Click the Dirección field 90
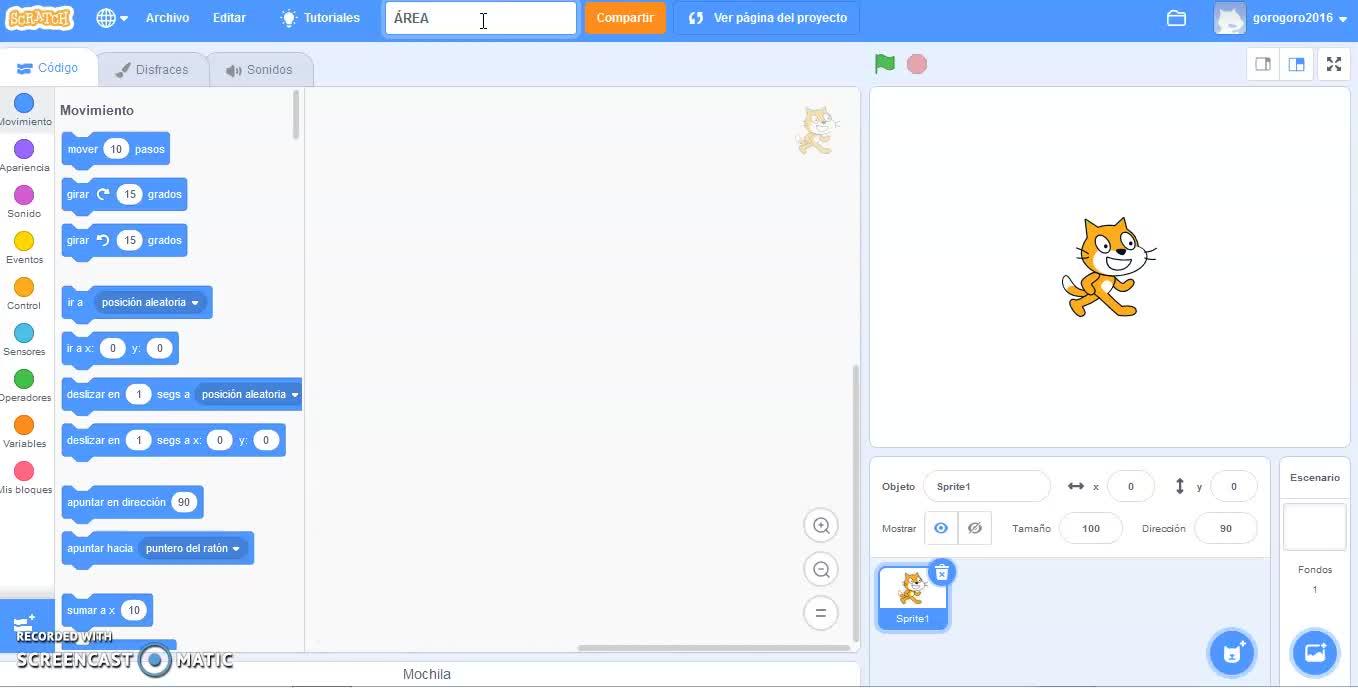Screen dimensions: 1358x688 click(x=1226, y=529)
